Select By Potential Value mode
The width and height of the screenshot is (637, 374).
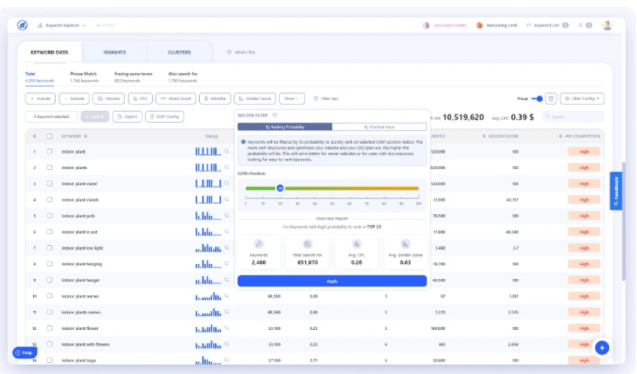[x=379, y=127]
